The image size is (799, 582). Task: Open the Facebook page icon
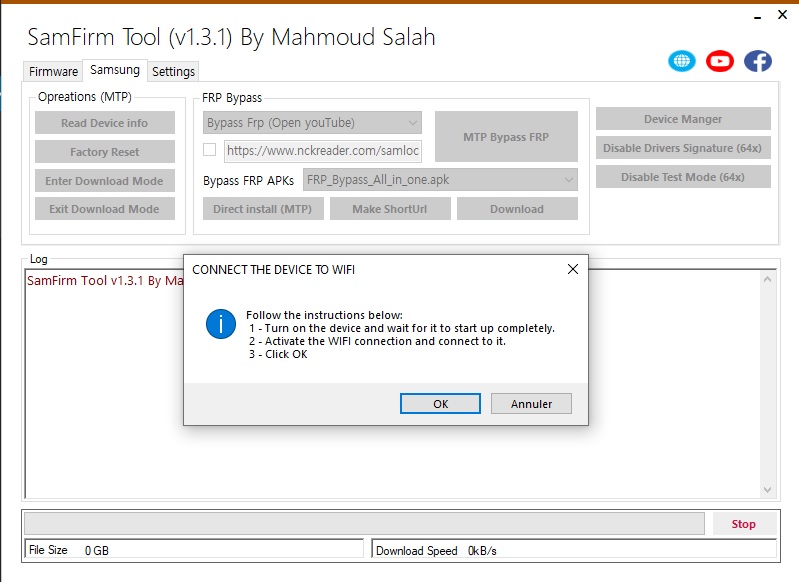(x=758, y=61)
